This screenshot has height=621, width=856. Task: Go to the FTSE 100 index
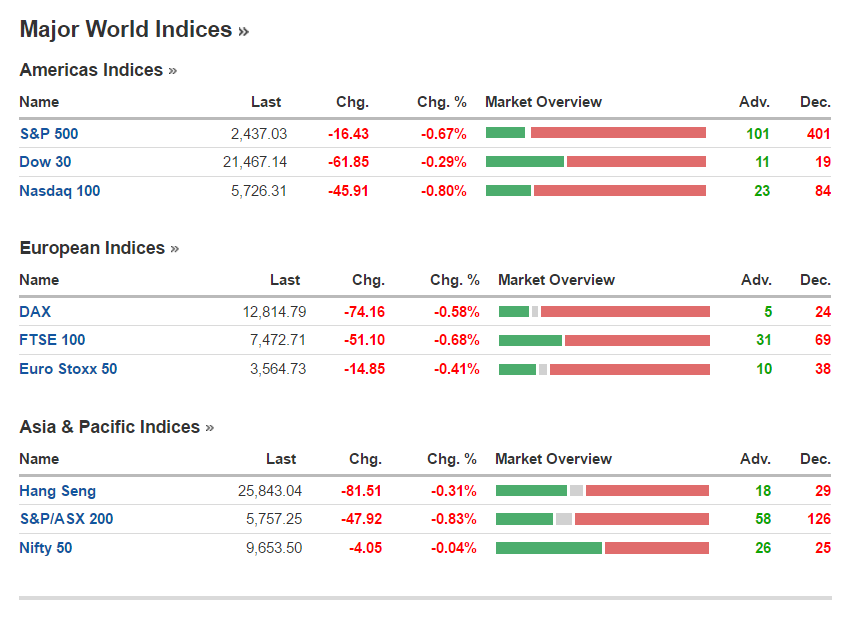(52, 340)
